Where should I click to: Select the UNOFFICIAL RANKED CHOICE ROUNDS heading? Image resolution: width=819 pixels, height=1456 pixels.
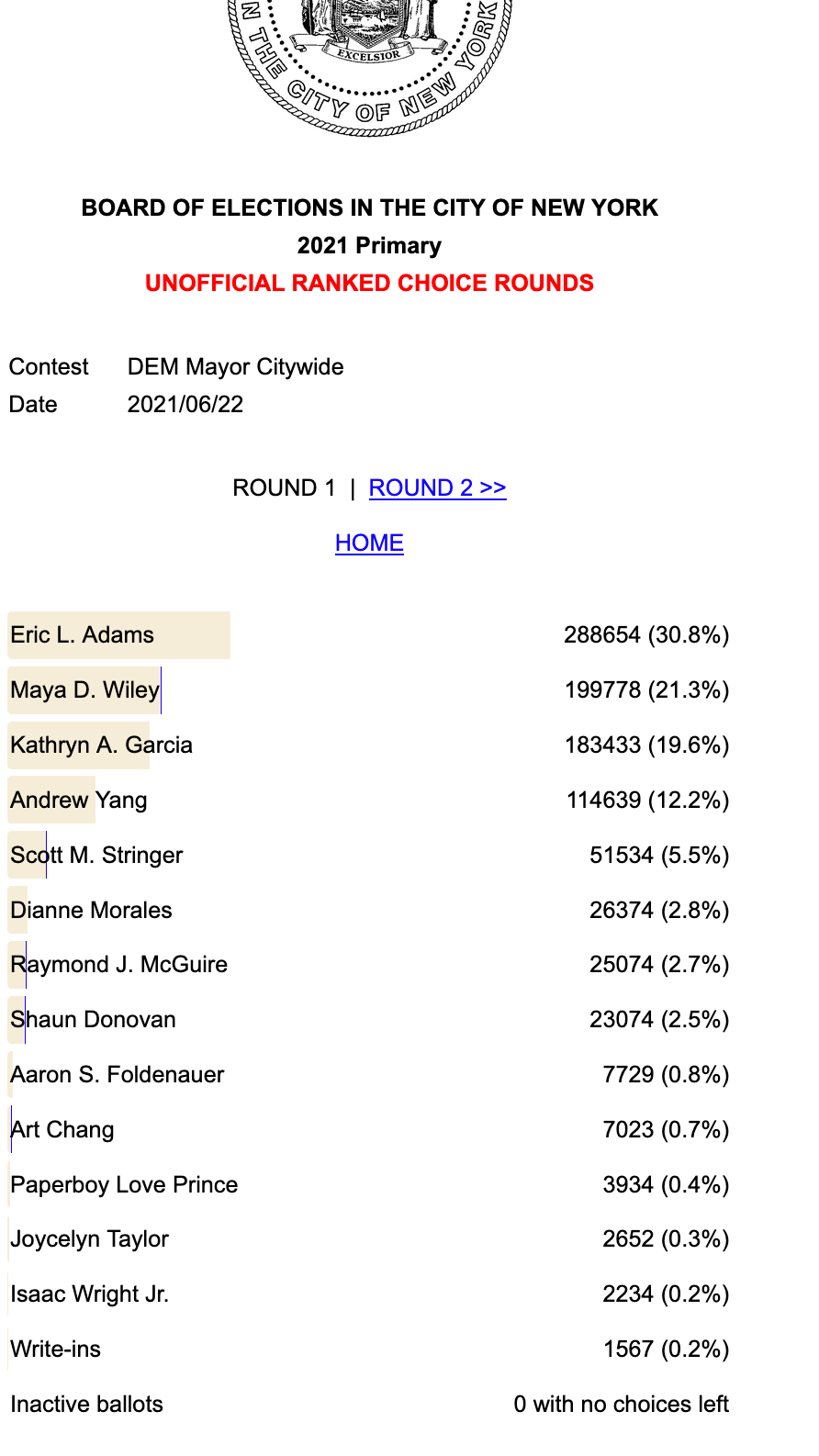pos(369,283)
